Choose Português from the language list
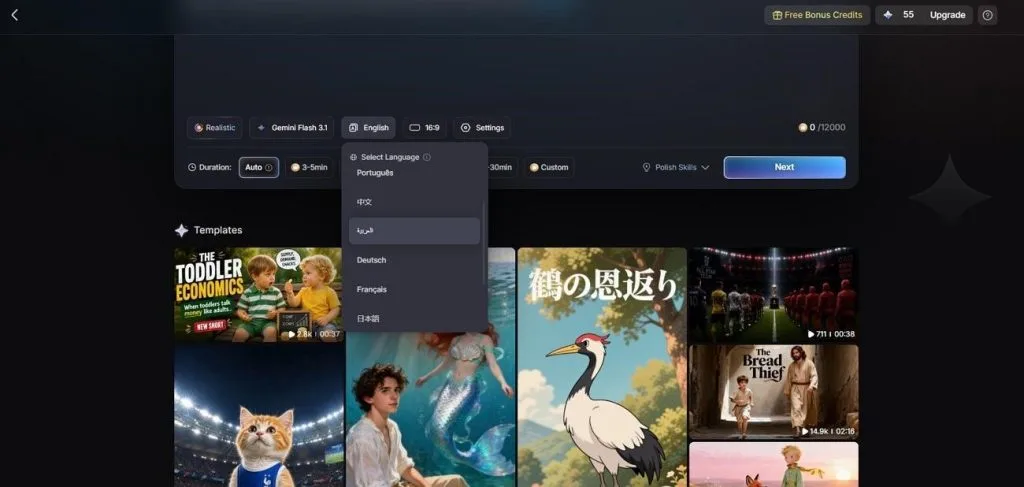The image size is (1024, 487). click(x=414, y=173)
